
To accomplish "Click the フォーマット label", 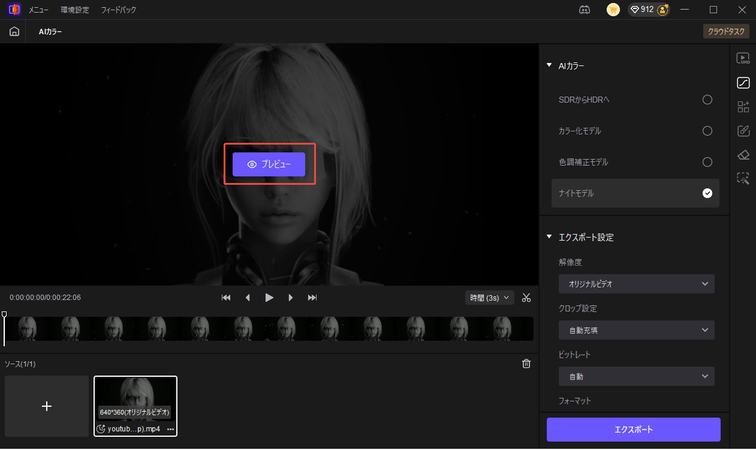I will 575,401.
